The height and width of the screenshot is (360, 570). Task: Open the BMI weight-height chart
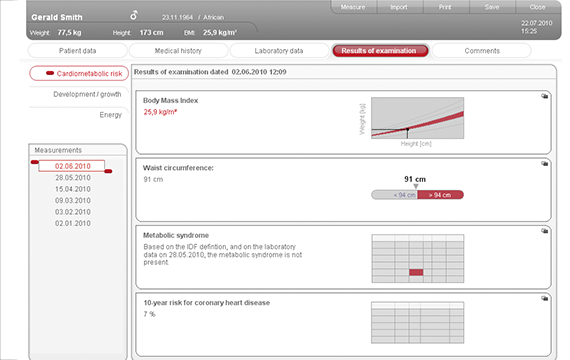pyautogui.click(x=417, y=118)
